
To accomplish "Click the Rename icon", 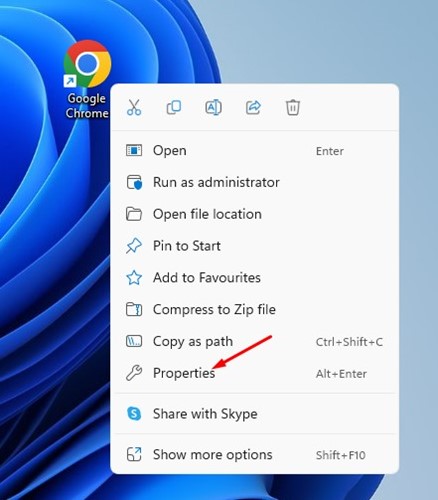I will [x=213, y=107].
